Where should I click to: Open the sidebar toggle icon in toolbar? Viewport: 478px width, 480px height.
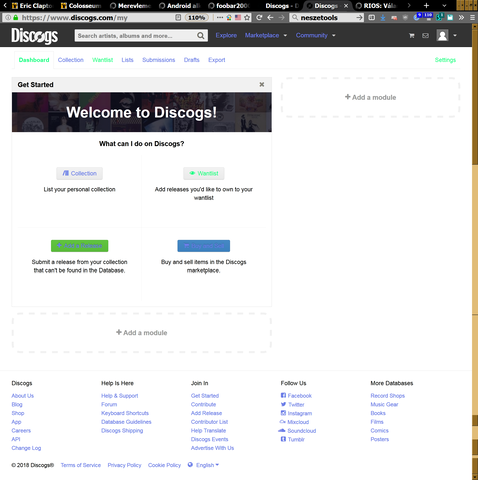coord(372,18)
